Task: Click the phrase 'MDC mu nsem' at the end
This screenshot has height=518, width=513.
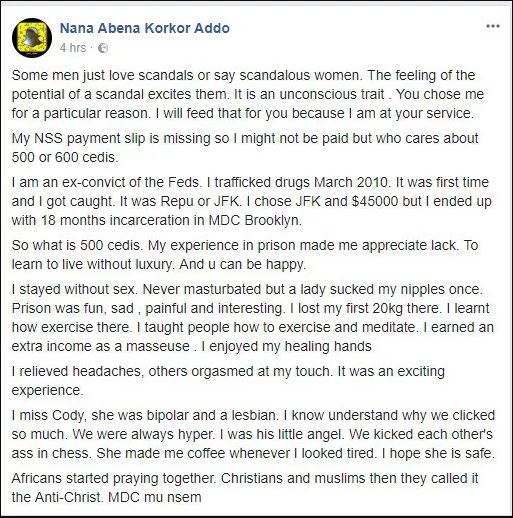Action: click(x=155, y=497)
